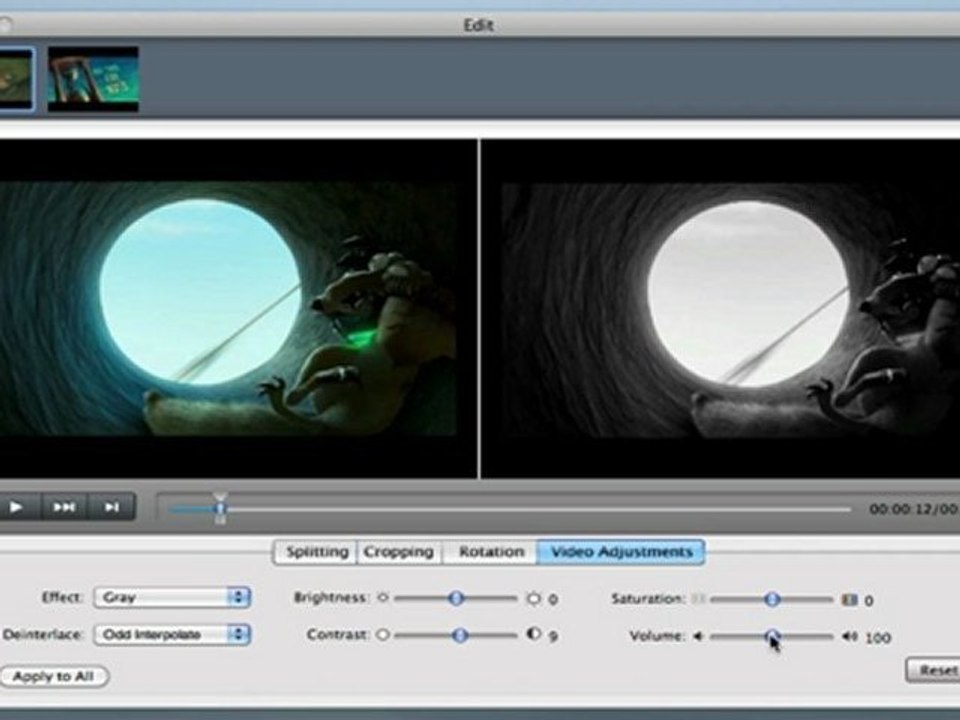Click the Volume slider handle
The image size is (960, 720).
tap(772, 637)
